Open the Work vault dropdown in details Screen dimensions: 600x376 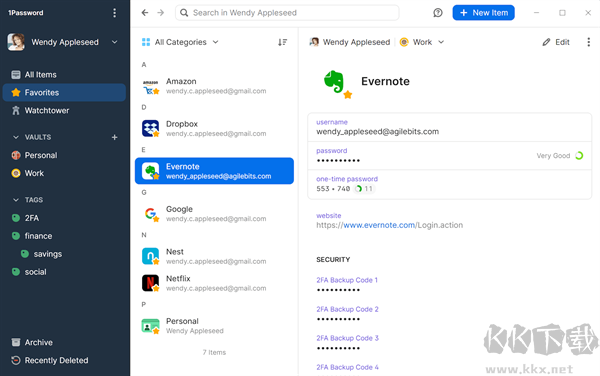pos(422,42)
